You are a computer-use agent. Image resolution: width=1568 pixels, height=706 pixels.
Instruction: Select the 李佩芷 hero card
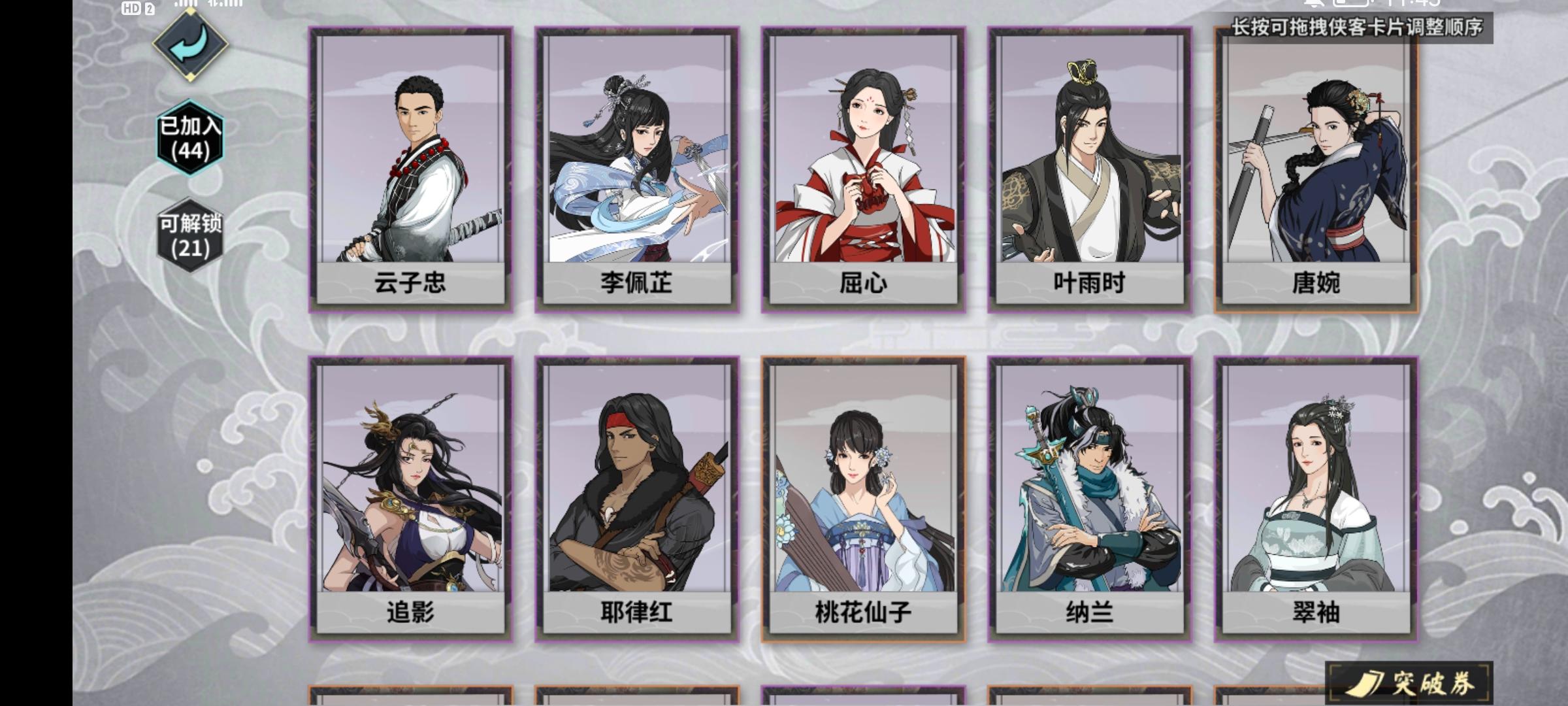pyautogui.click(x=637, y=169)
